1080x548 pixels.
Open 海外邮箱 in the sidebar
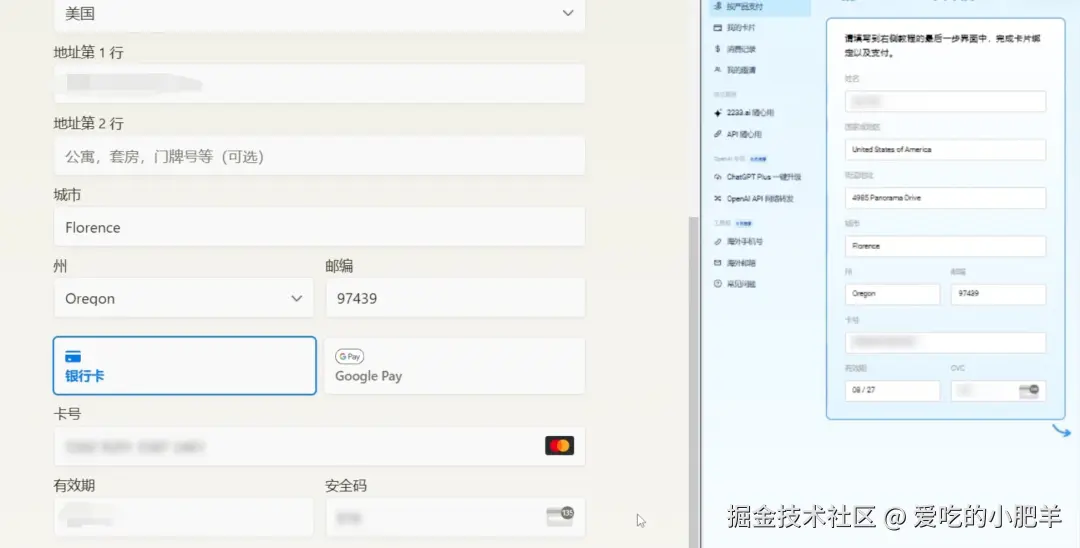point(734,263)
